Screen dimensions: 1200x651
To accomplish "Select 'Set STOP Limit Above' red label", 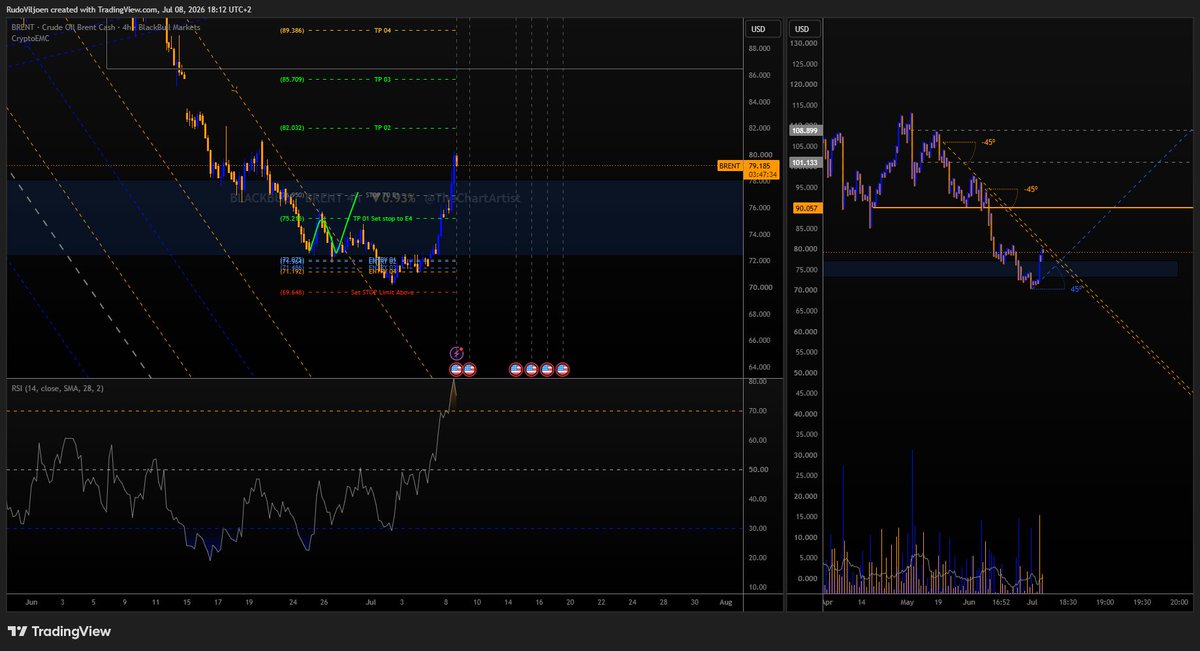I will click(x=381, y=292).
